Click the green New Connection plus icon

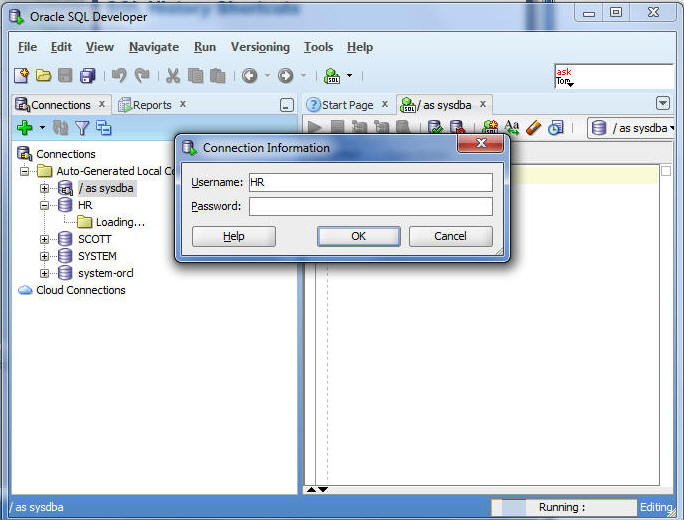(x=25, y=128)
